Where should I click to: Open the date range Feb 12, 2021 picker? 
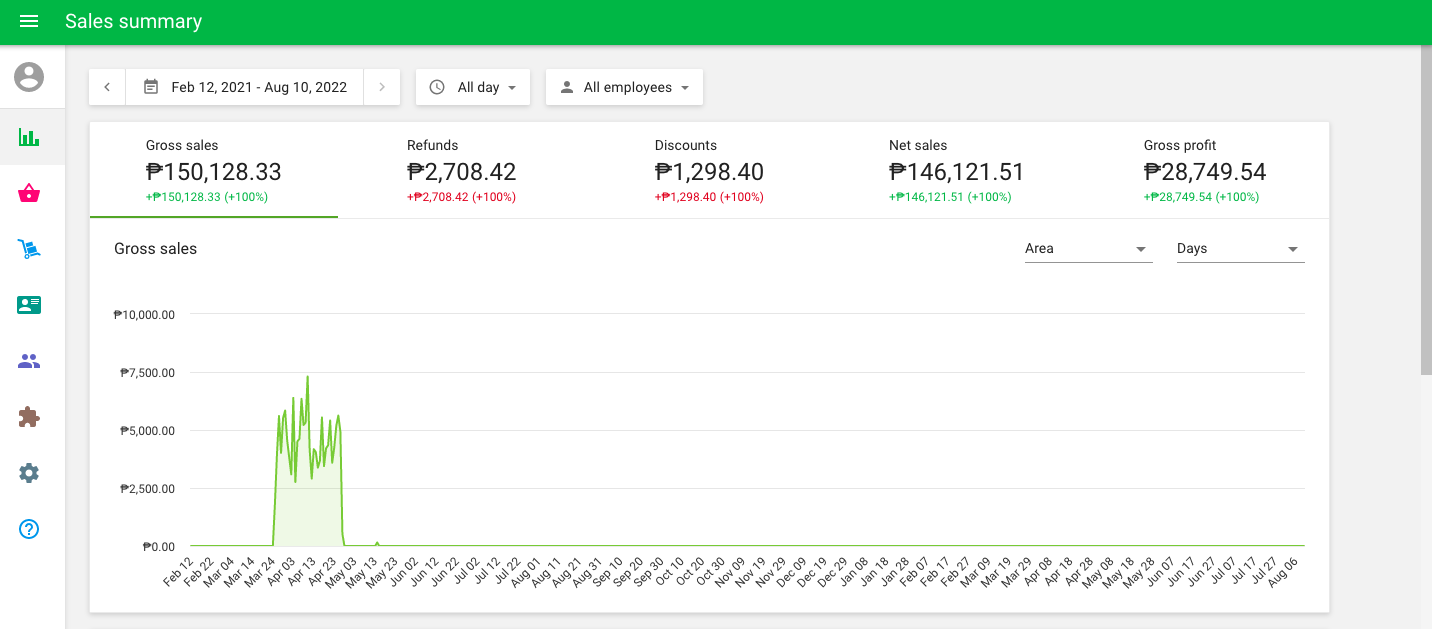[x=245, y=87]
